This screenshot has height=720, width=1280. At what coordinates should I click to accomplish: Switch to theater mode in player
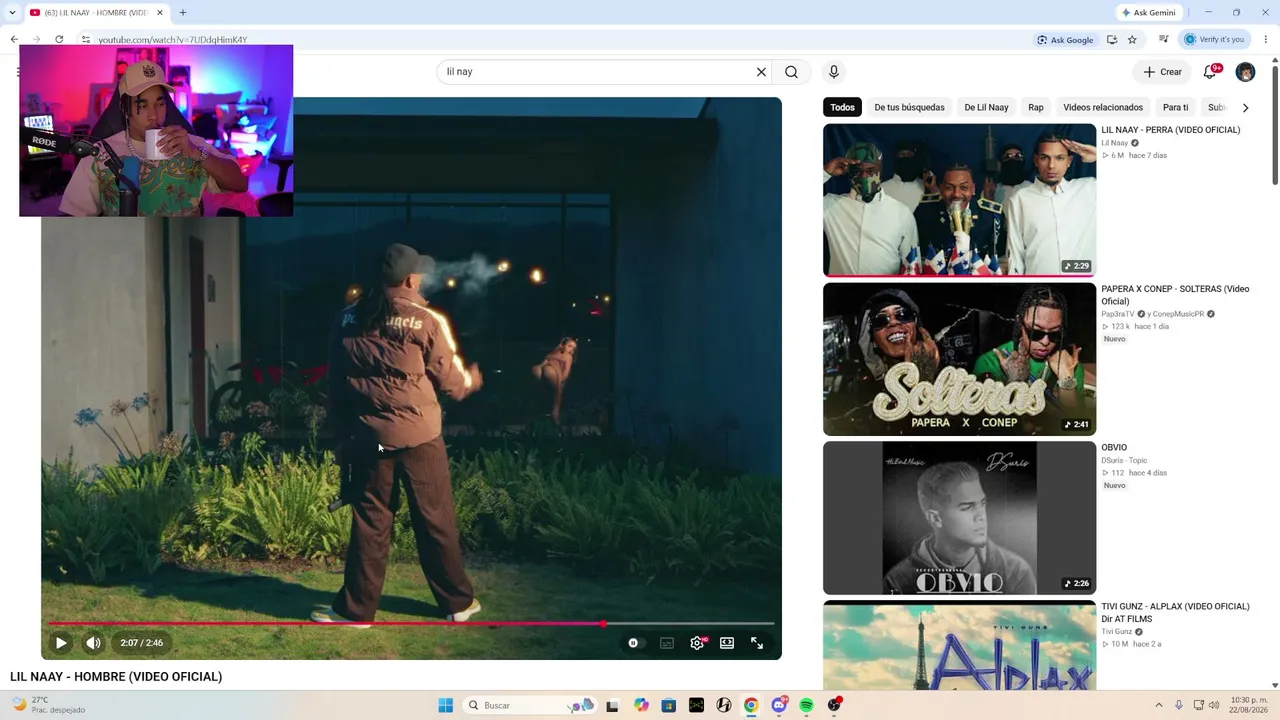[x=727, y=643]
